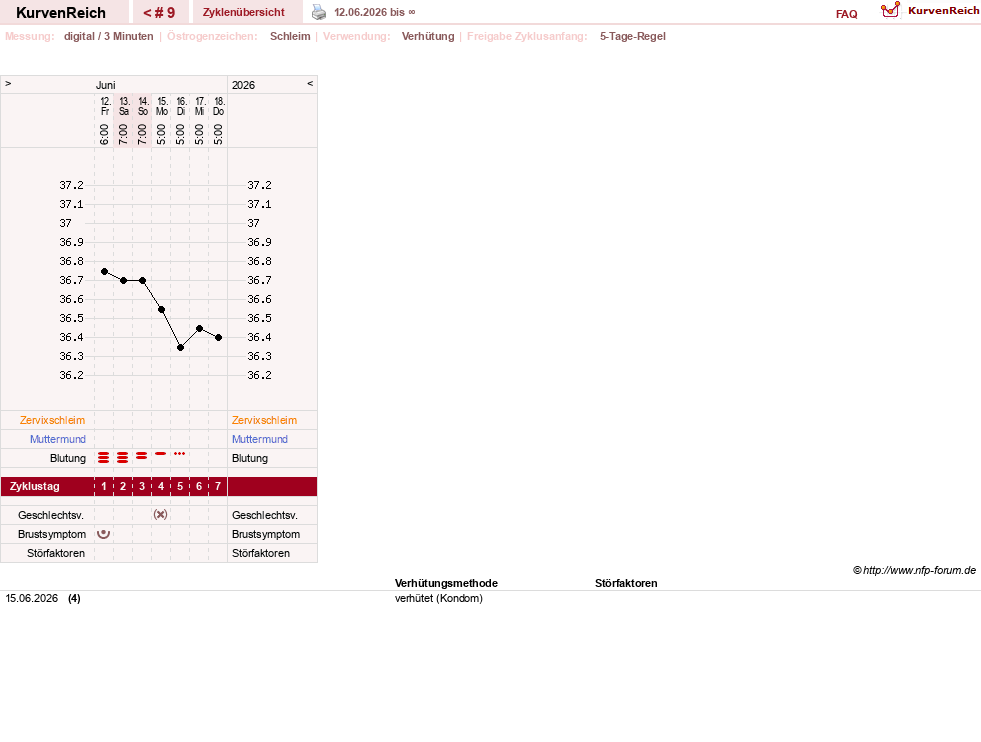Click the heavy bleeding icon on cycle day 2
Screen dimensions: 981x742
pyautogui.click(x=123, y=458)
